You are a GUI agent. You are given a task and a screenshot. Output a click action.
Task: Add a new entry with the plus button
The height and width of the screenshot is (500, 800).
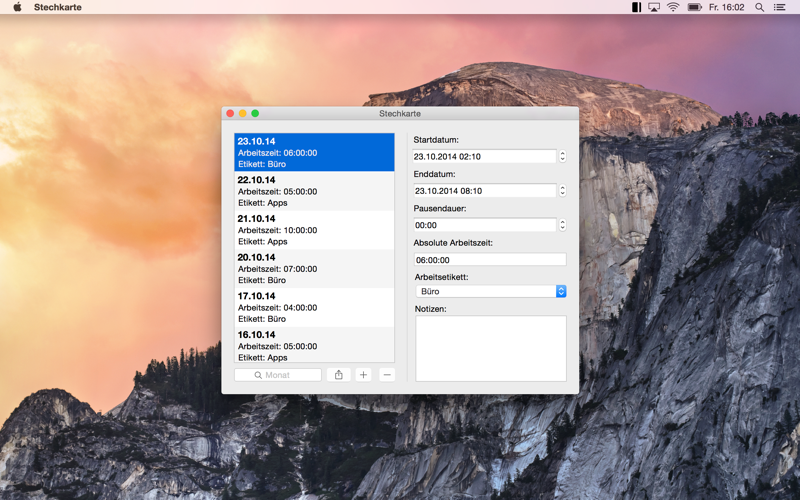click(363, 375)
